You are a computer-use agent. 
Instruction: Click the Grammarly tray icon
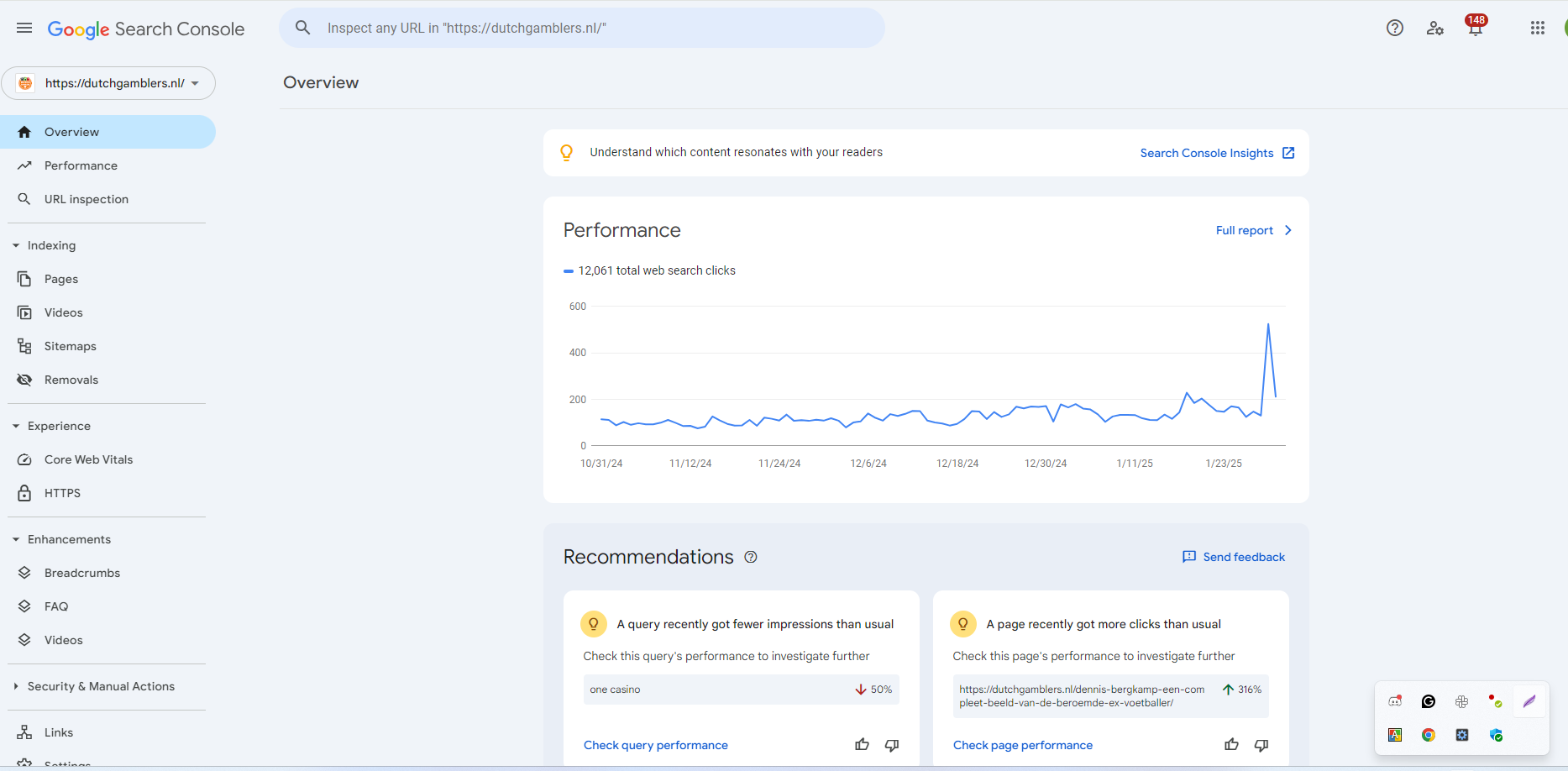pos(1429,701)
